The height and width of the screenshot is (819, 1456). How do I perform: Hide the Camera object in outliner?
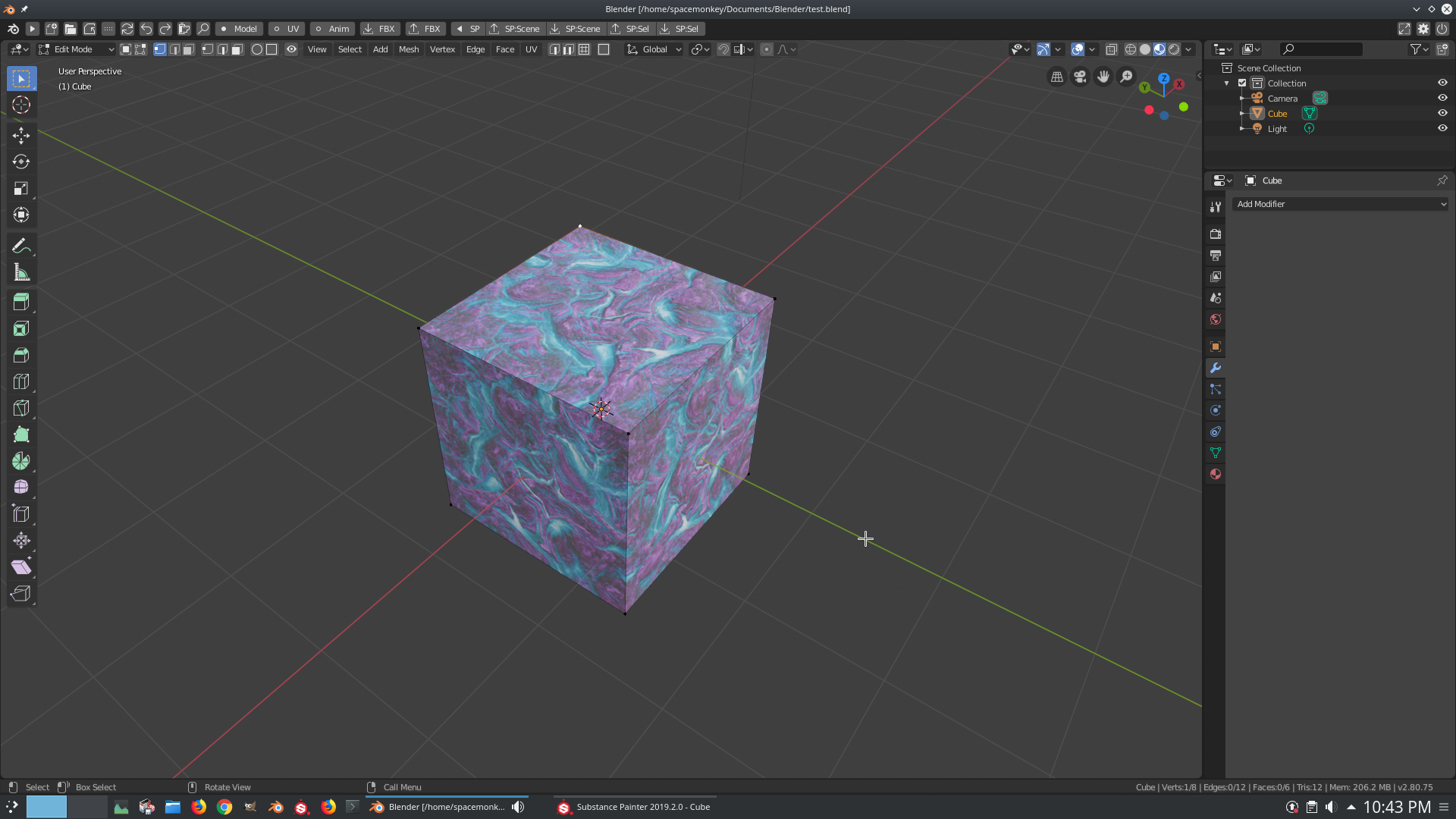pos(1442,98)
